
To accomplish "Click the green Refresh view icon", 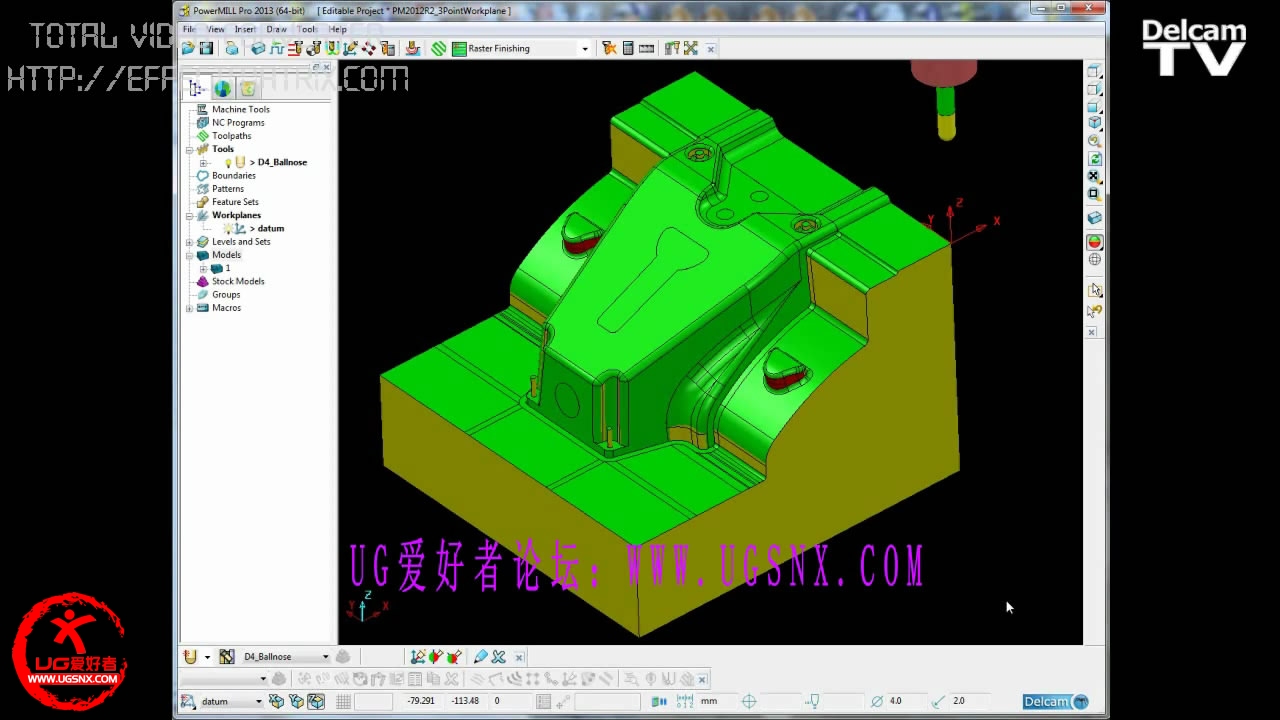I will tap(1094, 158).
